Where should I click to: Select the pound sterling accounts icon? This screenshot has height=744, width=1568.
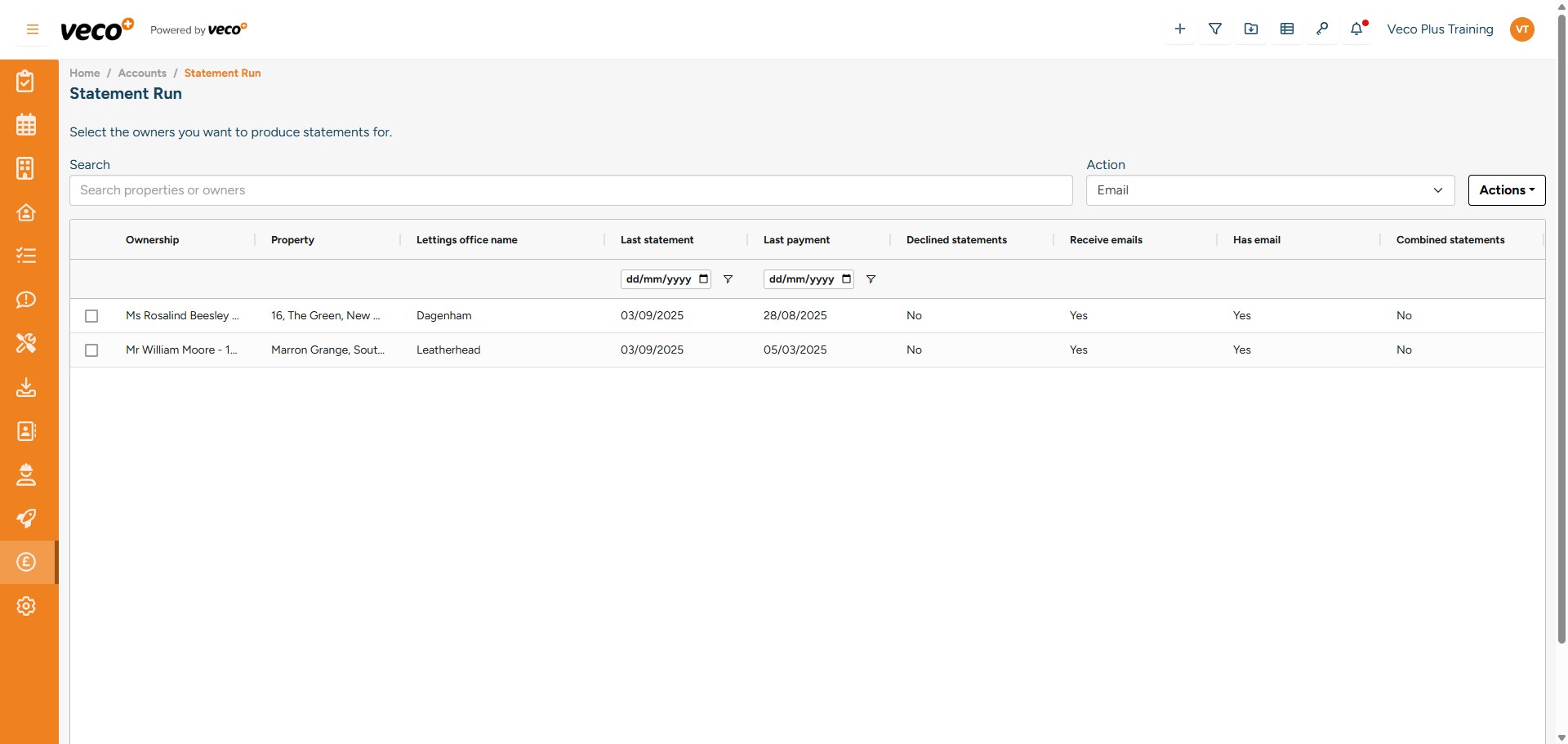(x=26, y=562)
